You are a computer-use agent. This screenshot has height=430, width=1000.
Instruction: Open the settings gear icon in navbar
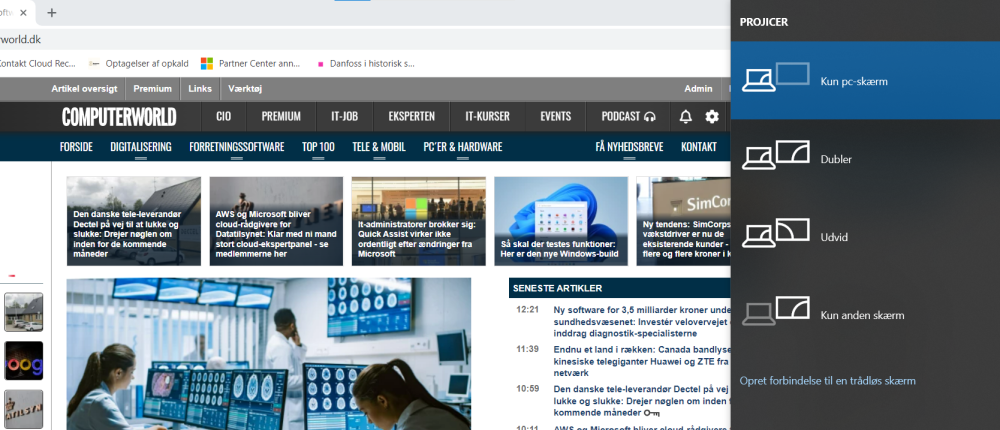[712, 116]
